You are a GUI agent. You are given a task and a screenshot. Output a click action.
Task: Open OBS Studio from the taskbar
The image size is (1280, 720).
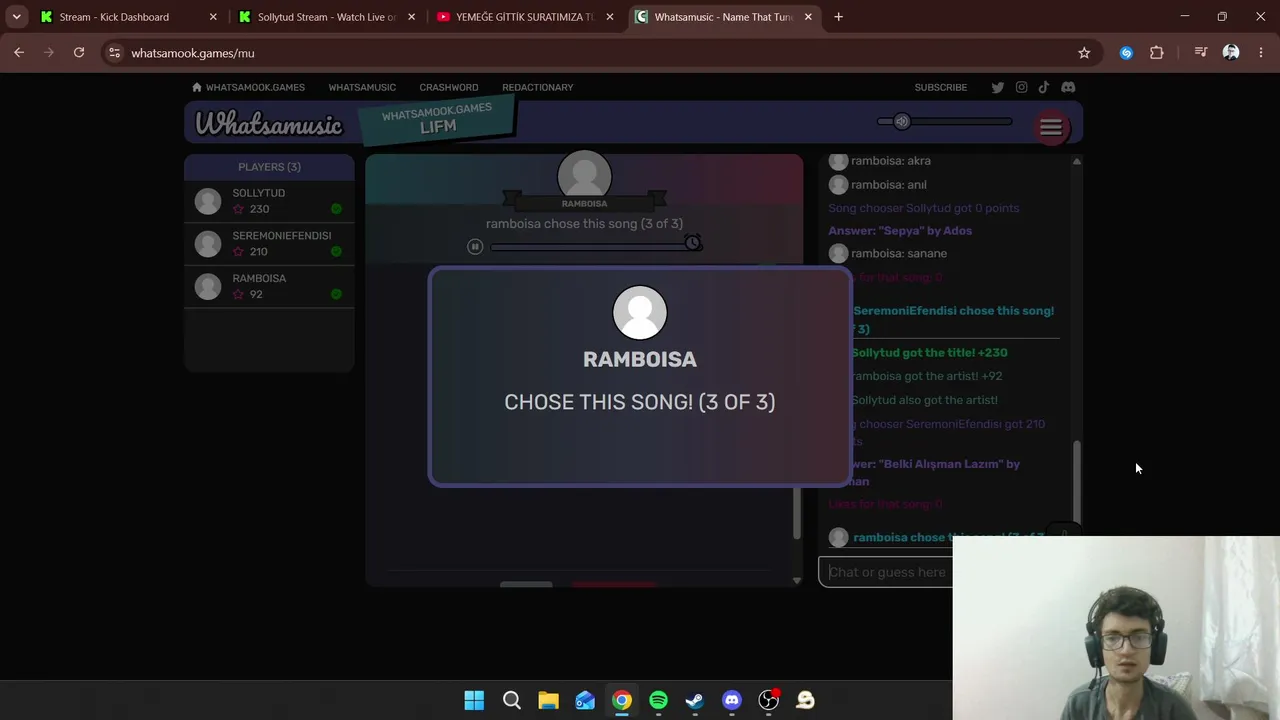[768, 700]
